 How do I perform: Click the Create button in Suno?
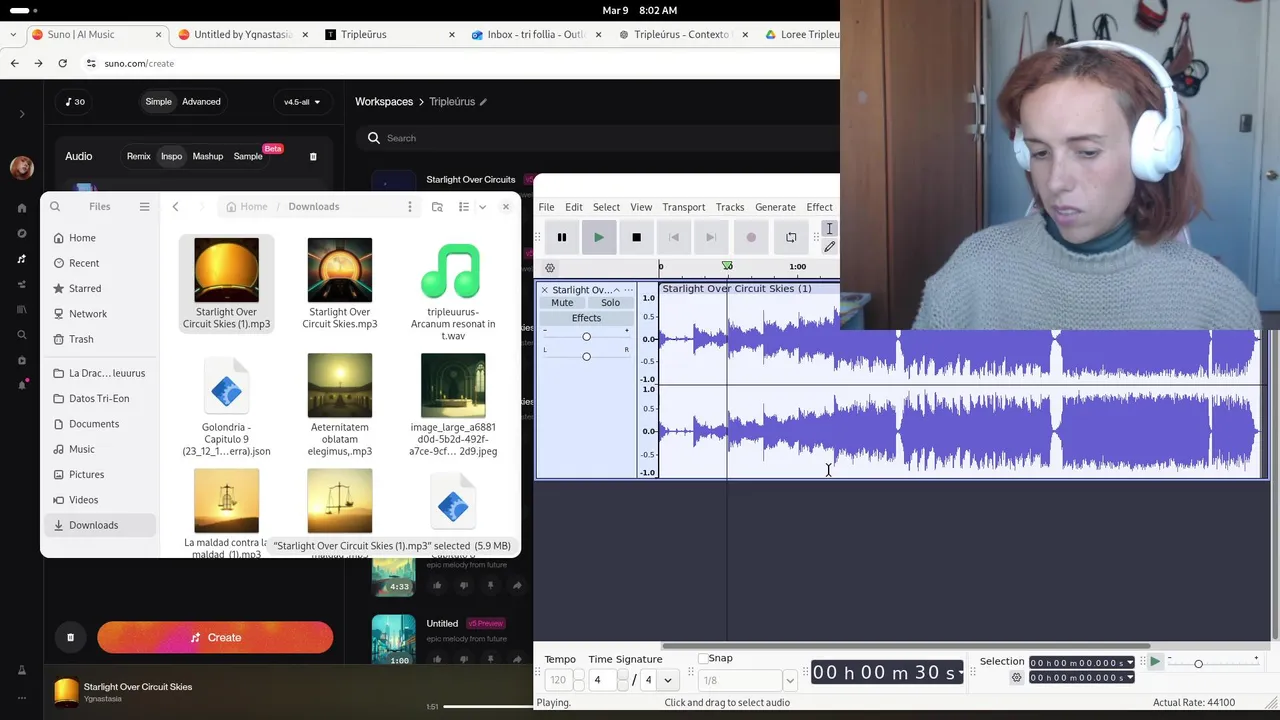pos(215,637)
